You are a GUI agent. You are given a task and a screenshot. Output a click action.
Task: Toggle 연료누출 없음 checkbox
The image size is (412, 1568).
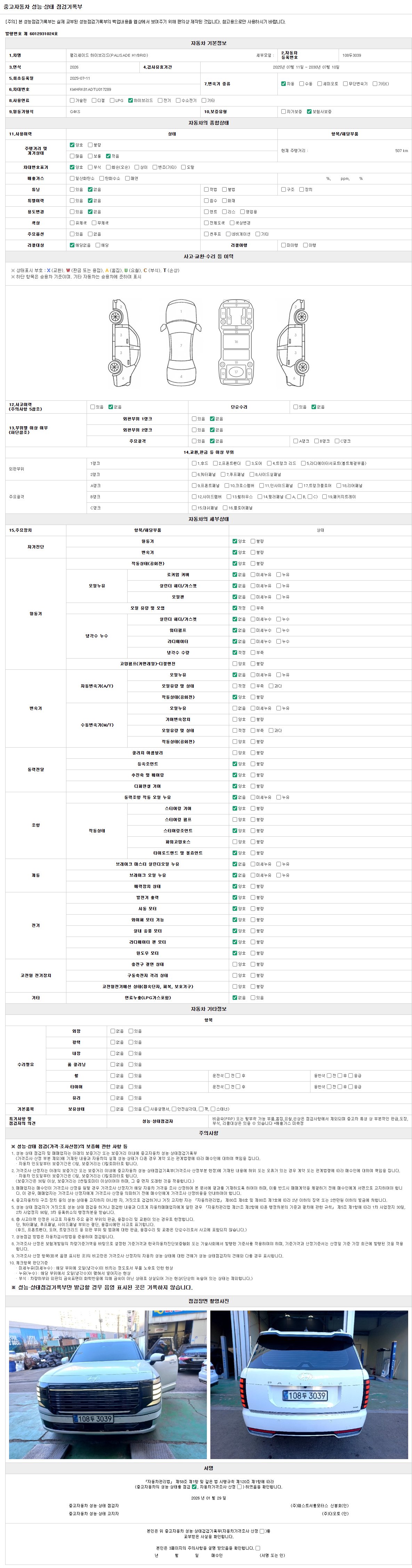pos(235,998)
